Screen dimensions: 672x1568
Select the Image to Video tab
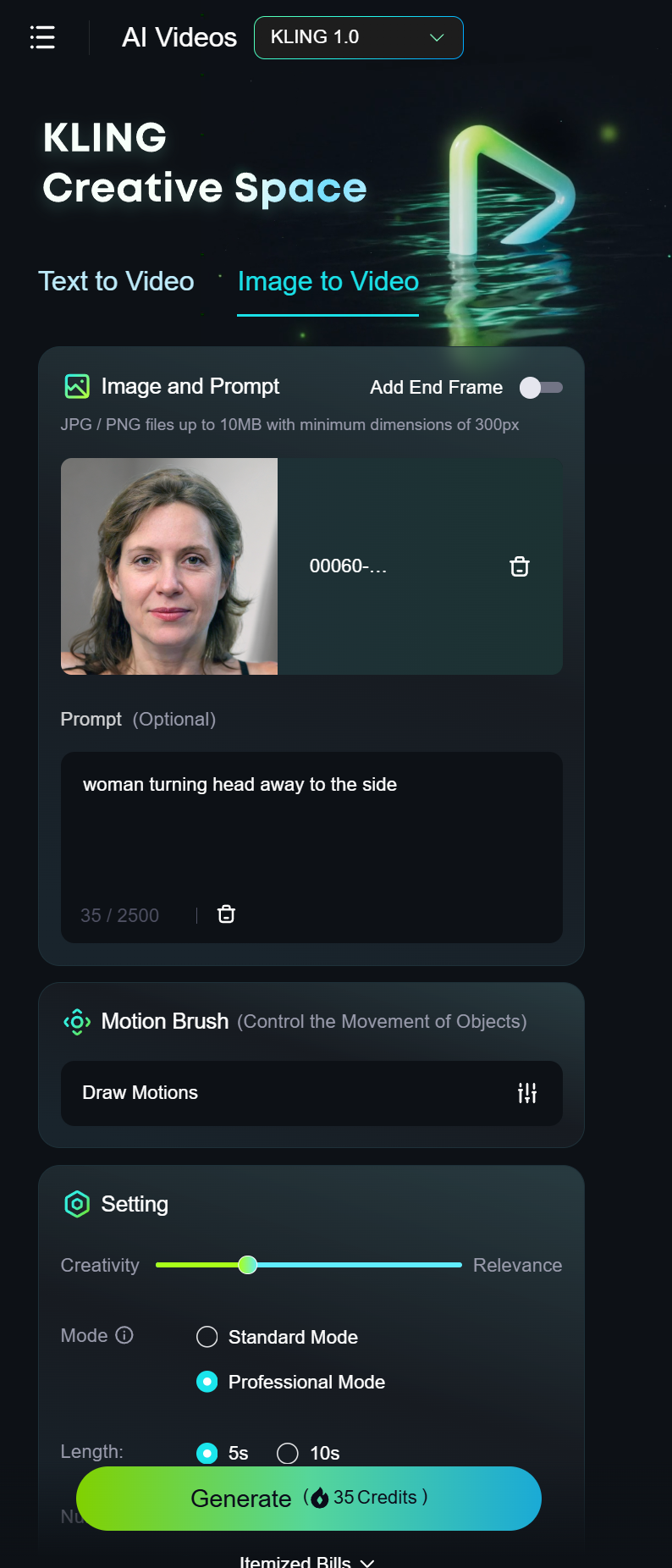pyautogui.click(x=328, y=281)
